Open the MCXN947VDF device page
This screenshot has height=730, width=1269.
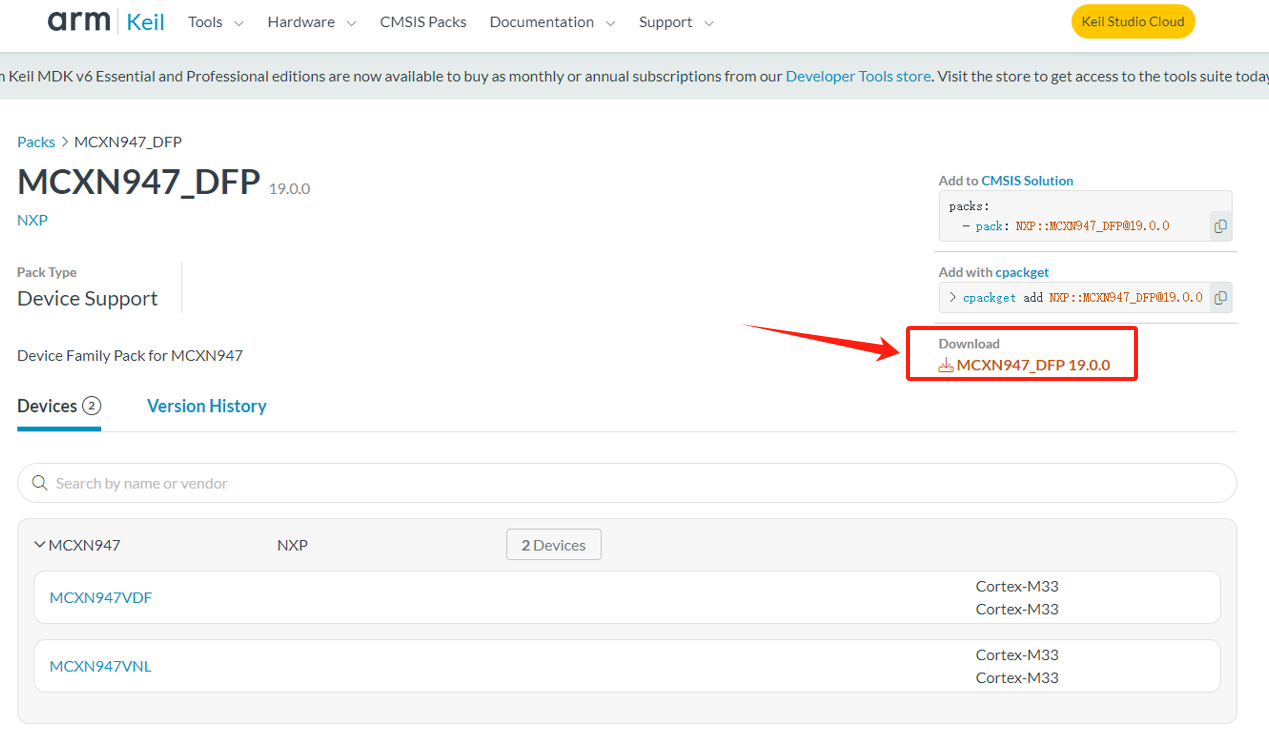101,598
